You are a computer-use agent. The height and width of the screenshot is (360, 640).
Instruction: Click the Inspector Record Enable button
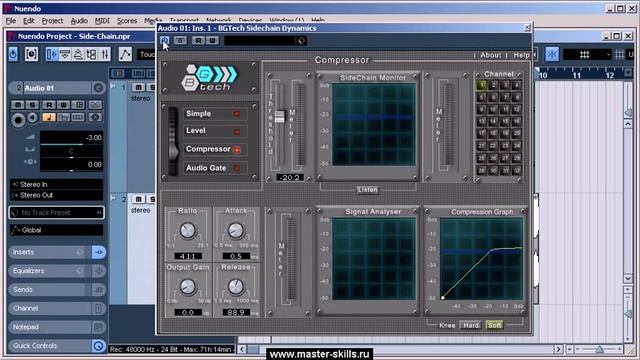[18, 120]
